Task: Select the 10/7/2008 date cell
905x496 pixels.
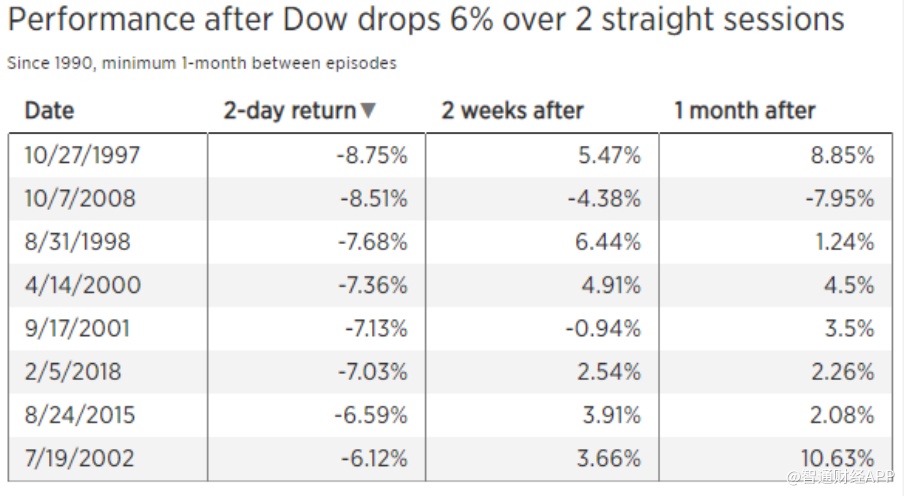Action: point(78,198)
